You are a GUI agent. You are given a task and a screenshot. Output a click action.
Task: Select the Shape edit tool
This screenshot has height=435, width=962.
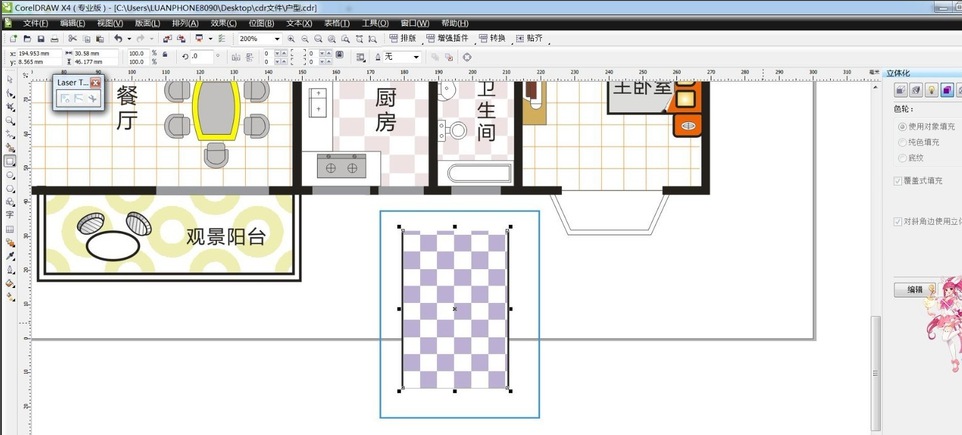pos(10,93)
